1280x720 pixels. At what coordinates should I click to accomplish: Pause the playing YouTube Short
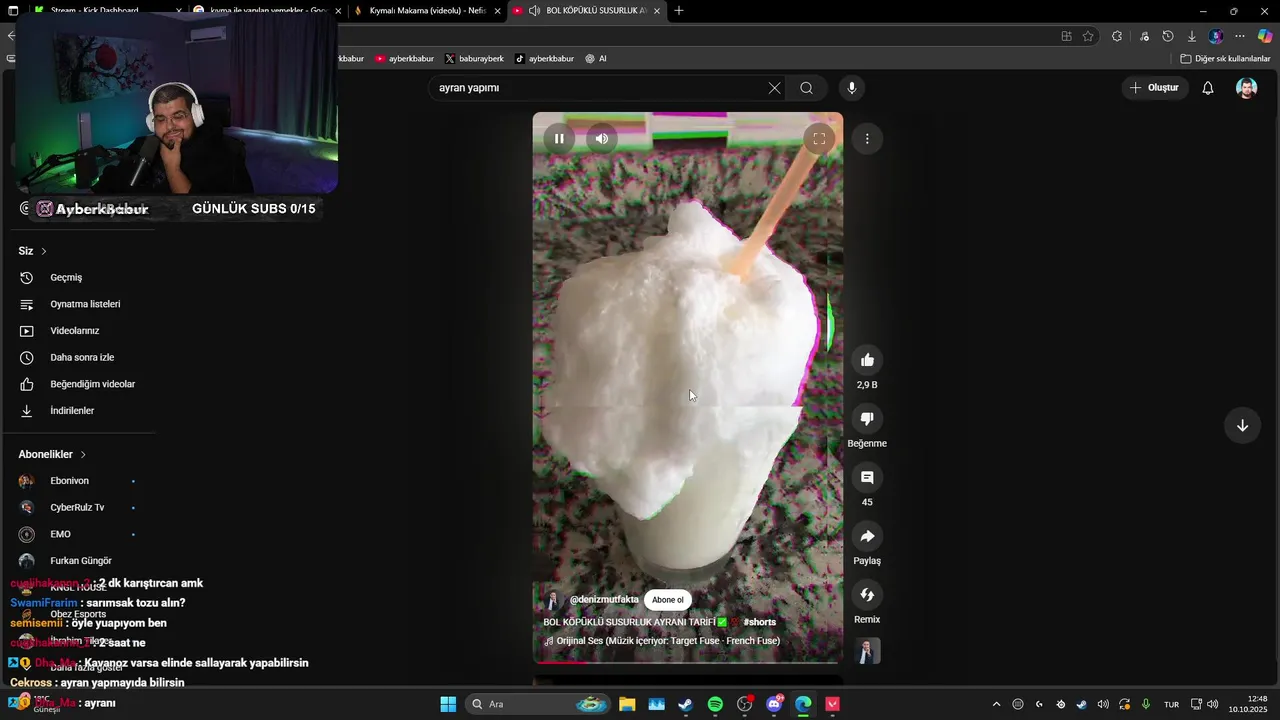point(559,139)
